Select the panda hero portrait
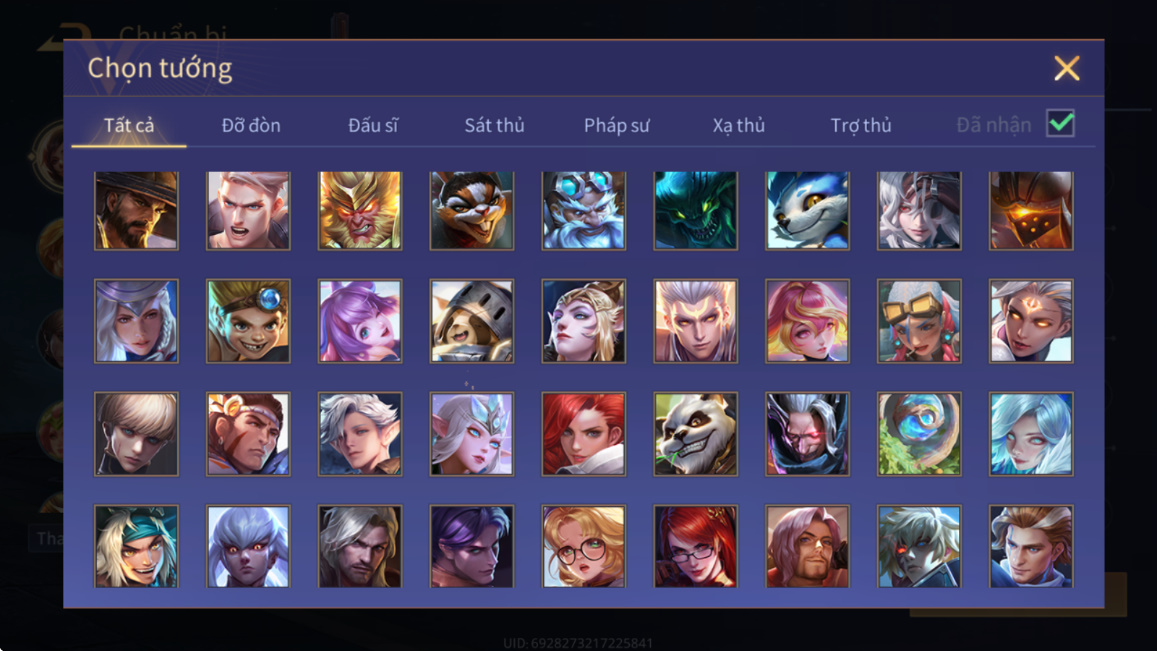The image size is (1157, 651). [x=695, y=434]
